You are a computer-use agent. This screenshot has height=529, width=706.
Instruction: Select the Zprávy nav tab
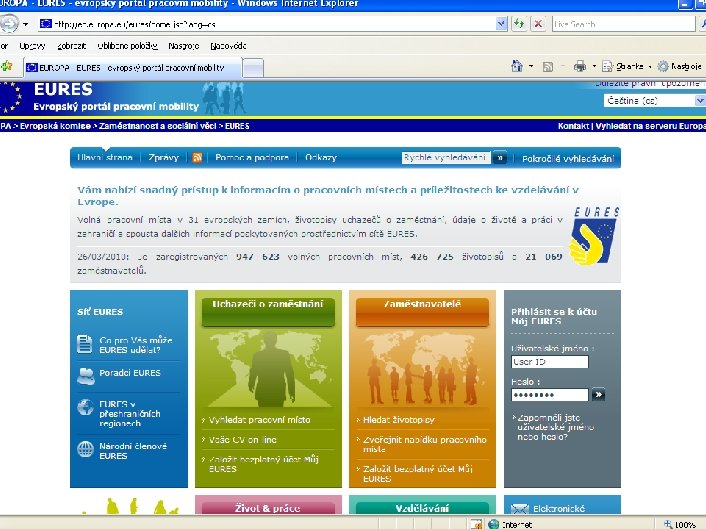pyautogui.click(x=163, y=158)
